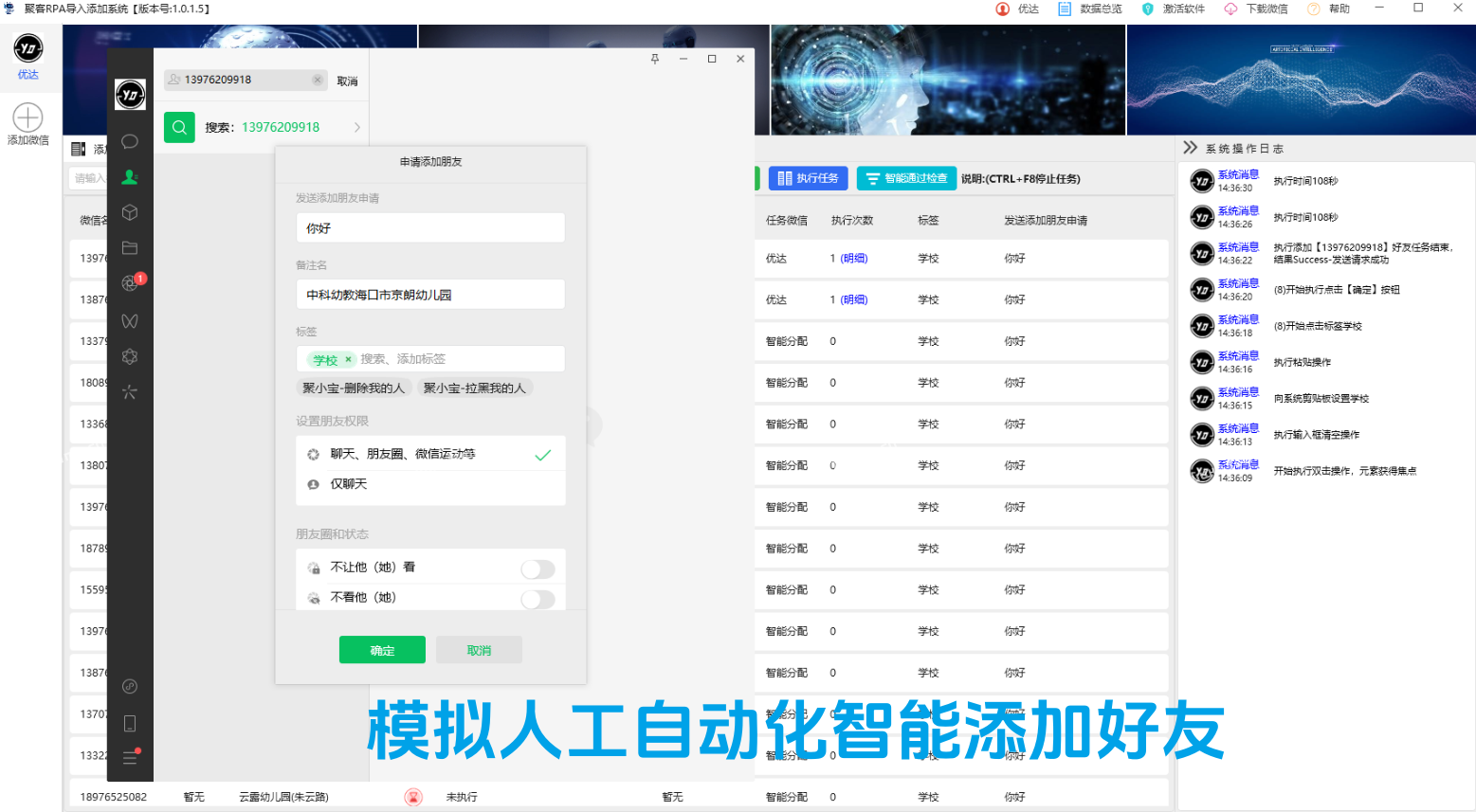Open 激活软件 in the top bar
The width and height of the screenshot is (1476, 812).
pyautogui.click(x=1173, y=9)
